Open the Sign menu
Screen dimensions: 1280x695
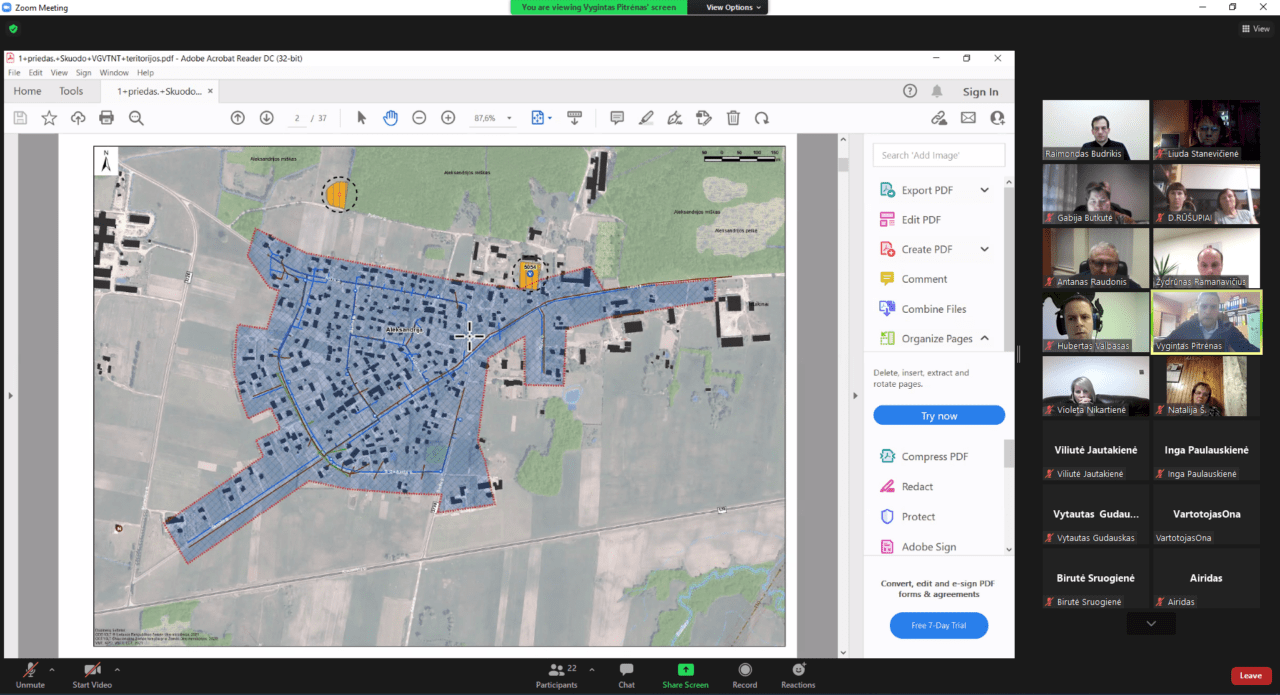(x=84, y=73)
